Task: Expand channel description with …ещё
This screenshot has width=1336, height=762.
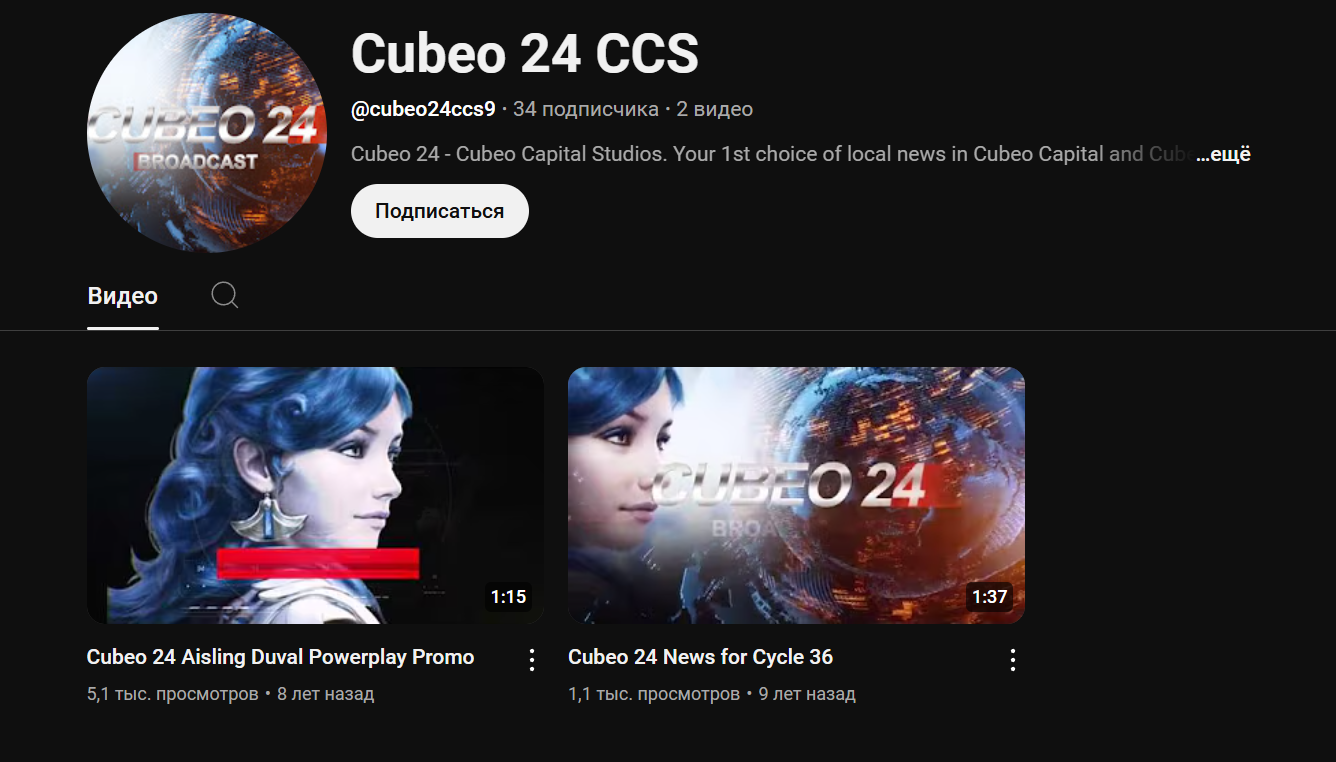Action: [1224, 154]
